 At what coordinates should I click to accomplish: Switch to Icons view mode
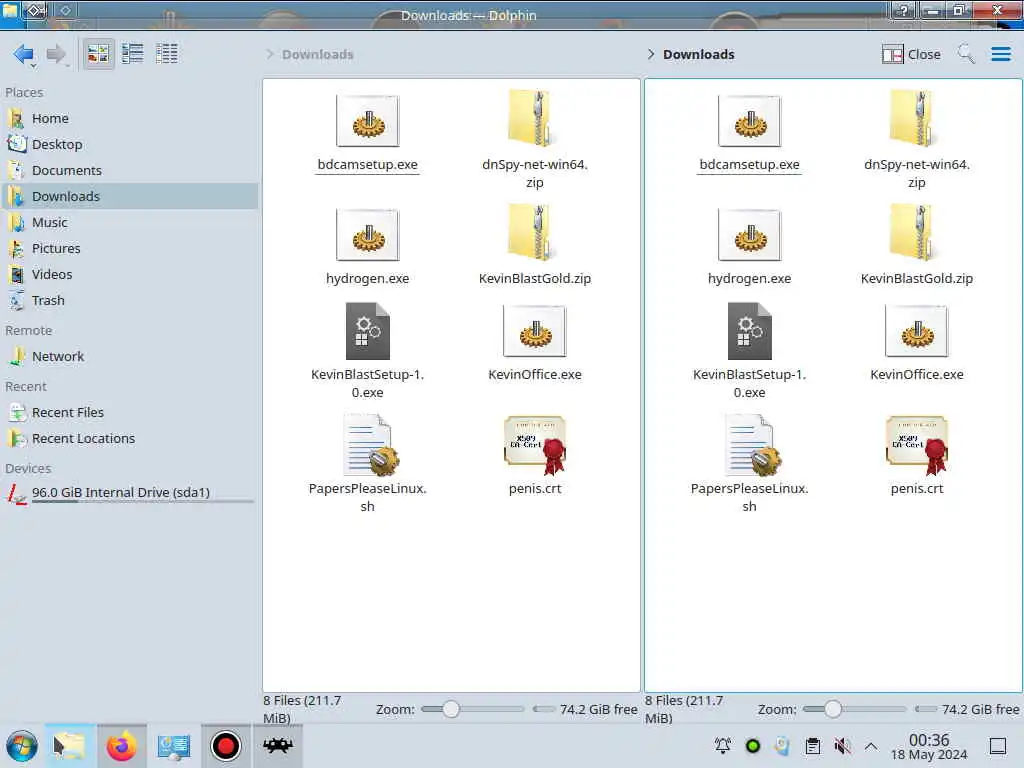pyautogui.click(x=98, y=54)
